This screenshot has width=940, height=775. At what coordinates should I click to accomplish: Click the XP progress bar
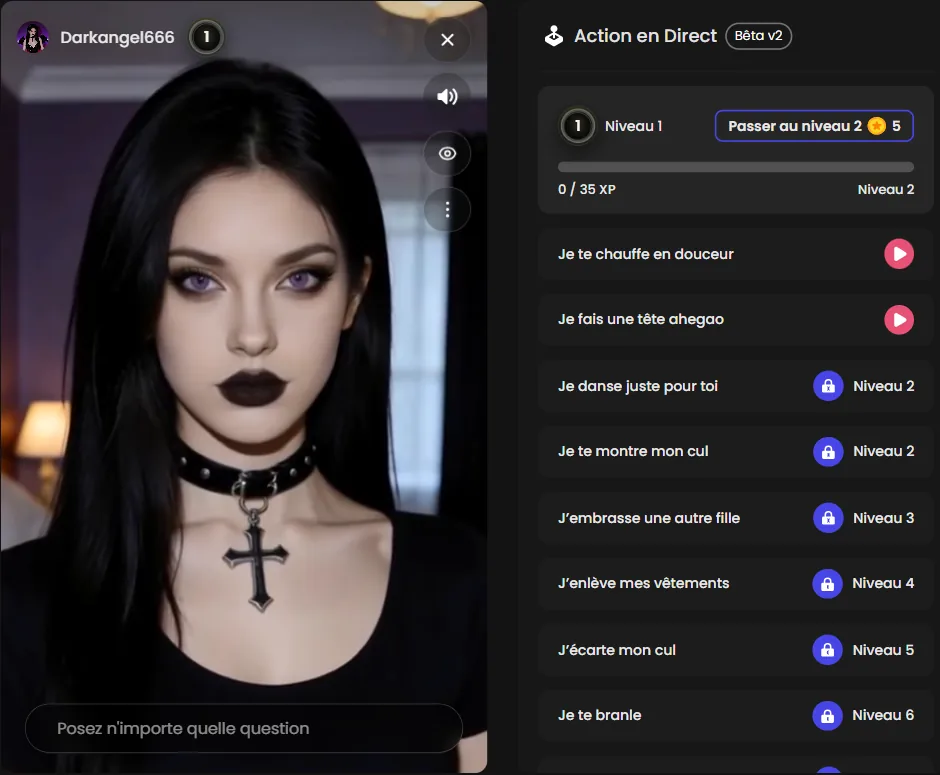pyautogui.click(x=736, y=167)
